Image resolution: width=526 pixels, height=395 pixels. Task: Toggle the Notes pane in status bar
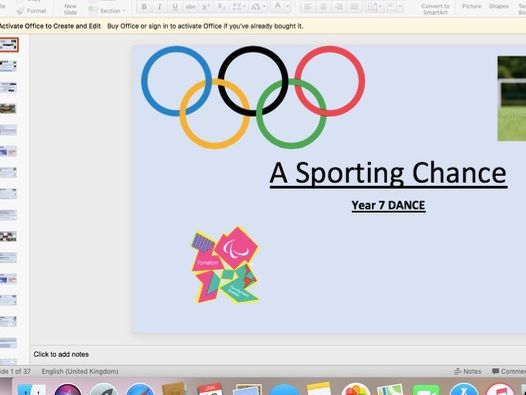click(468, 371)
